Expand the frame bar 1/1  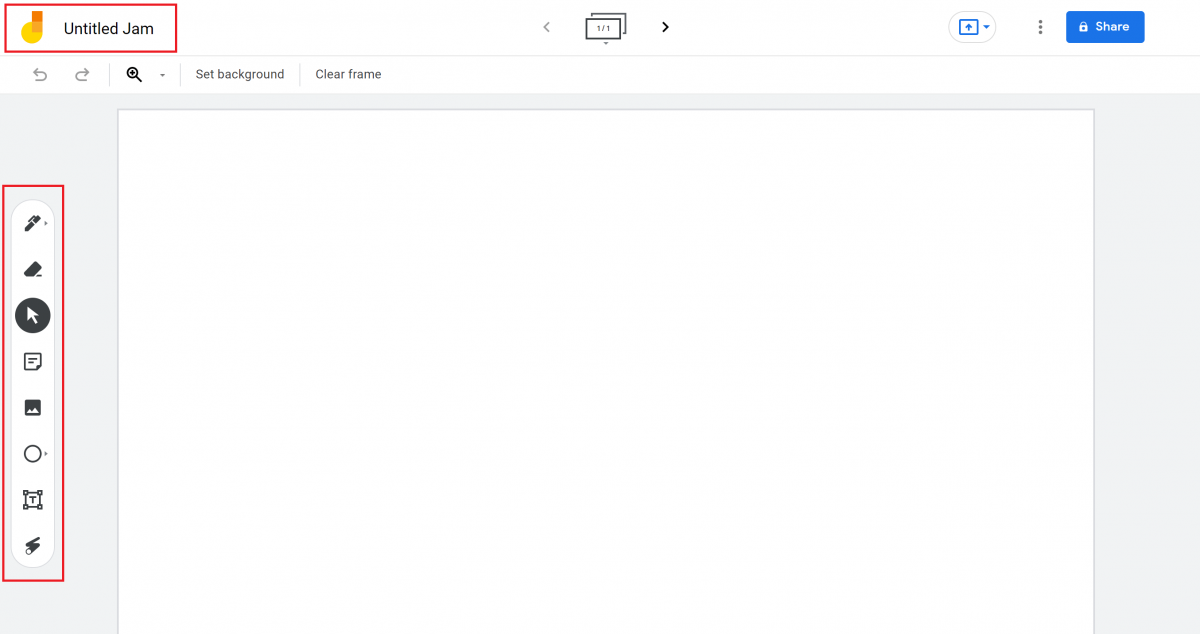(605, 28)
